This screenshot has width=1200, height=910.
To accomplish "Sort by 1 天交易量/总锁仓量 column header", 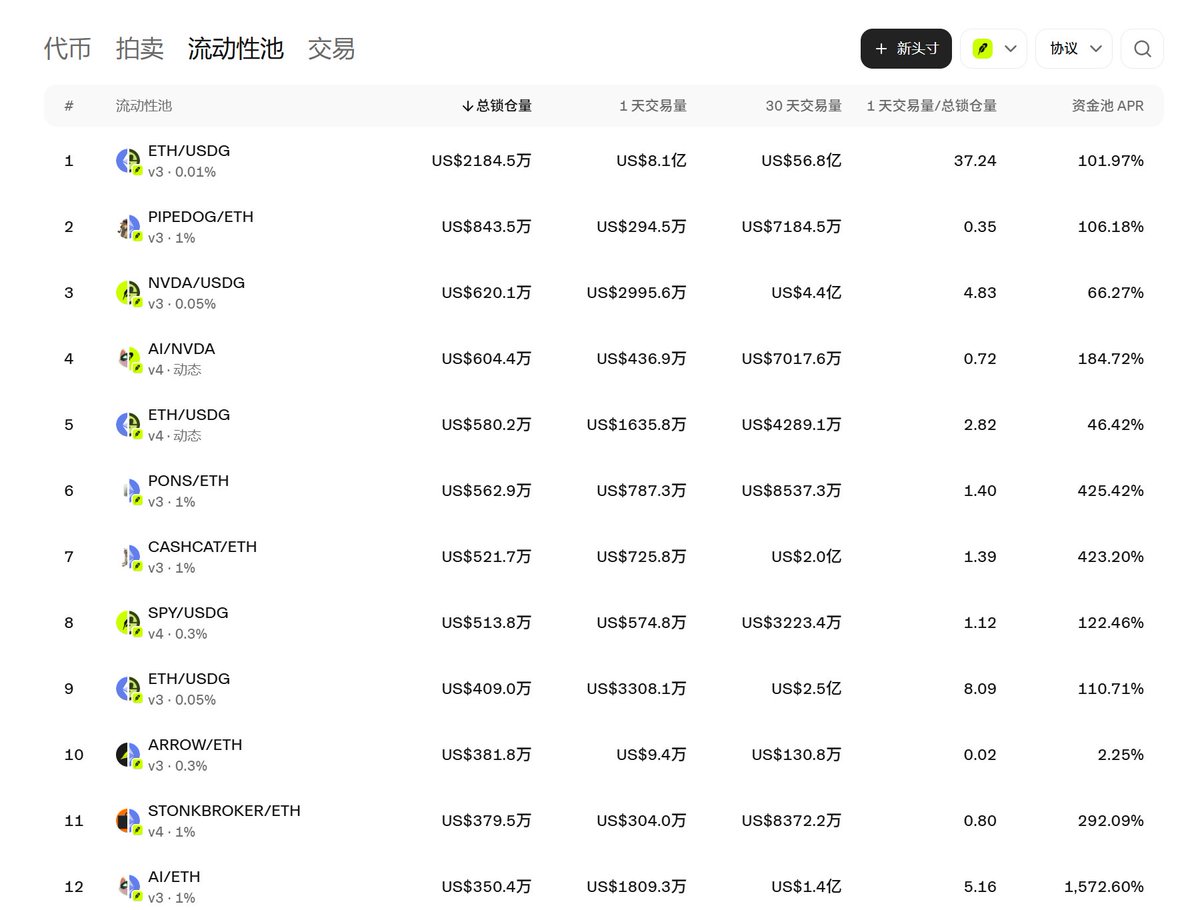I will (931, 106).
